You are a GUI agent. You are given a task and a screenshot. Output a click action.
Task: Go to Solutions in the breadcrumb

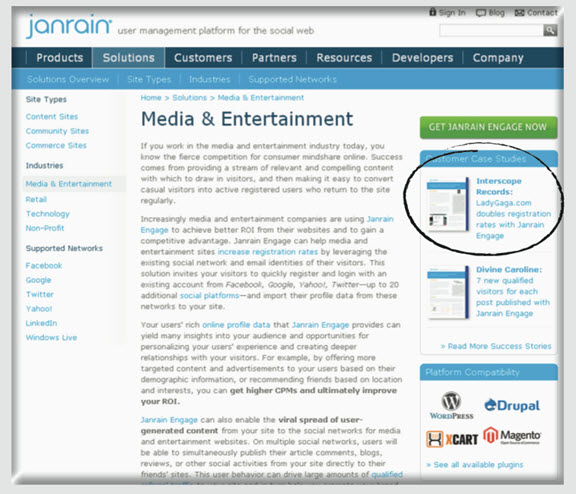[190, 98]
